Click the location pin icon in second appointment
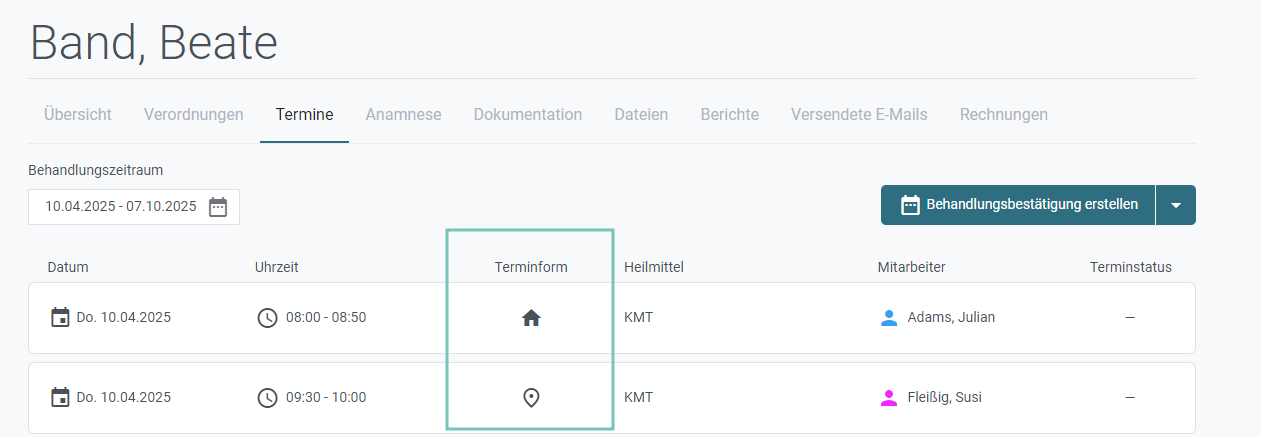 tap(531, 398)
